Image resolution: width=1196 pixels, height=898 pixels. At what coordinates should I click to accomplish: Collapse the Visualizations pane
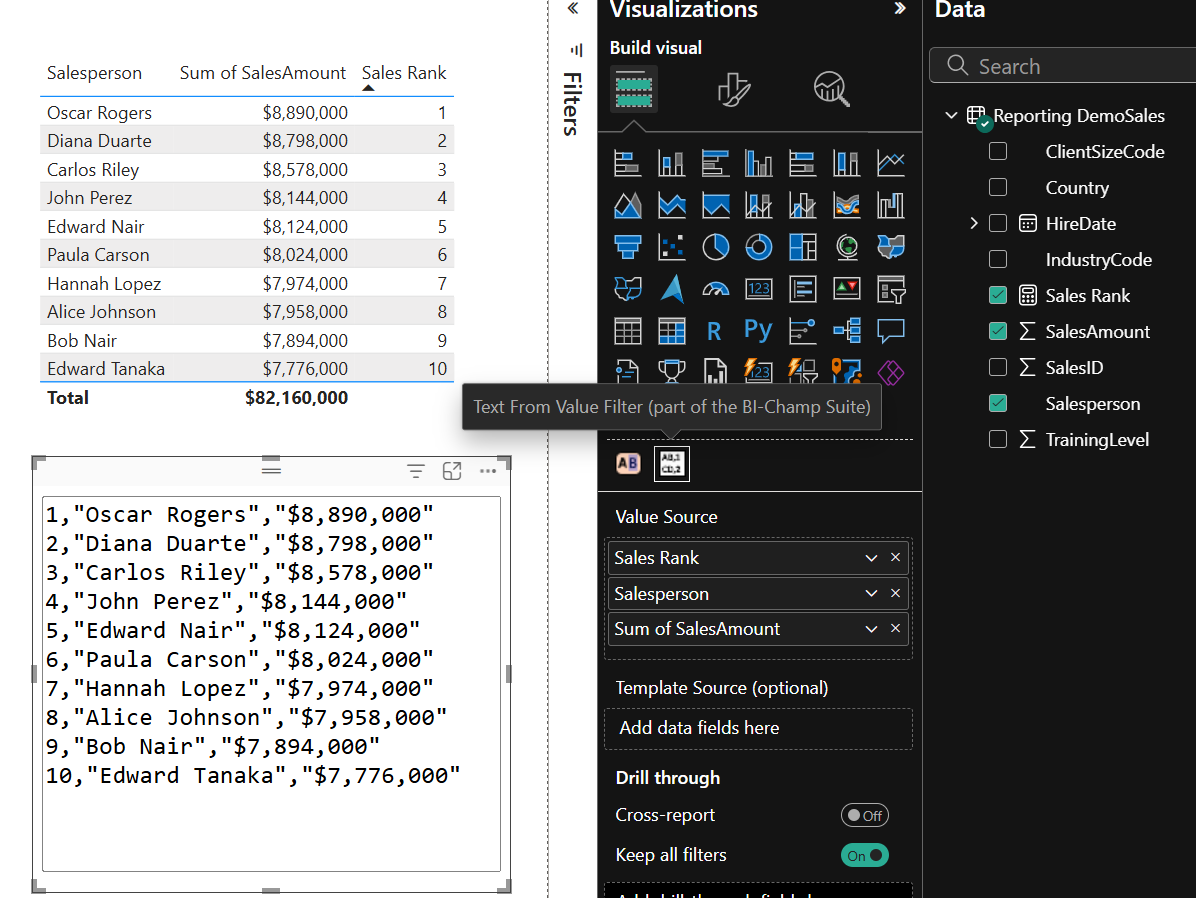tap(900, 8)
